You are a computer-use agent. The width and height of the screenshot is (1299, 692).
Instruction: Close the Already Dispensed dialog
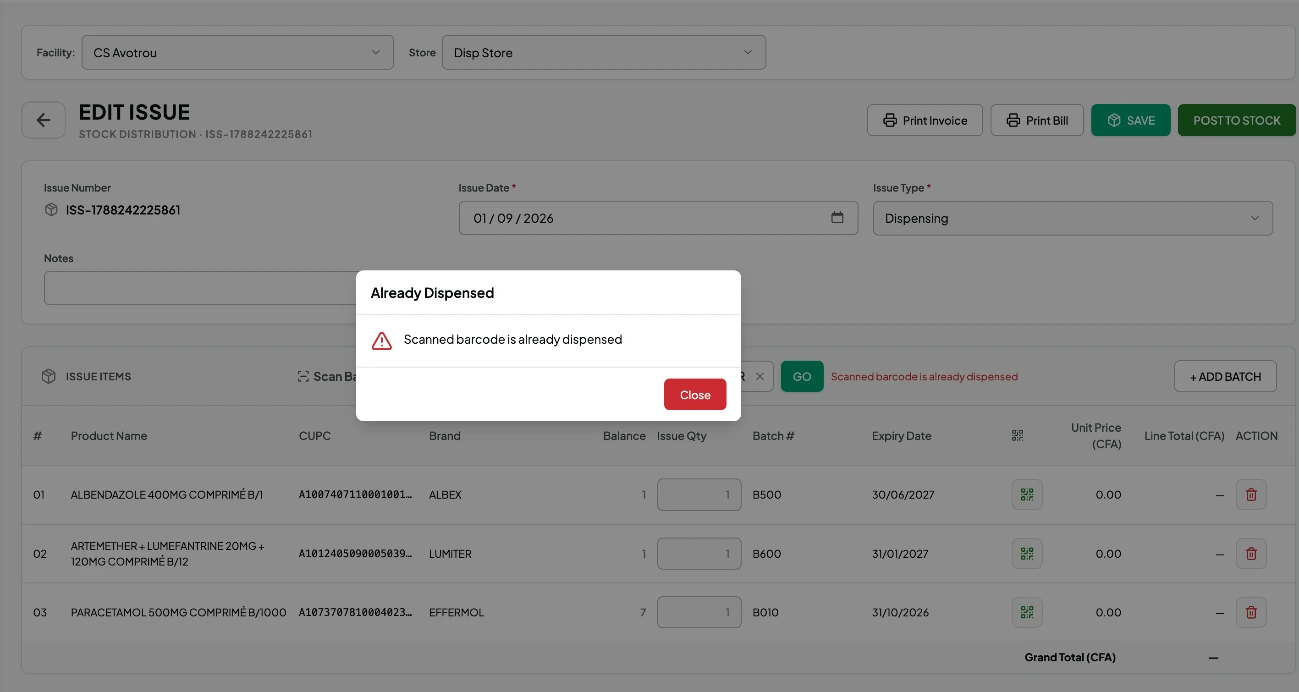695,394
